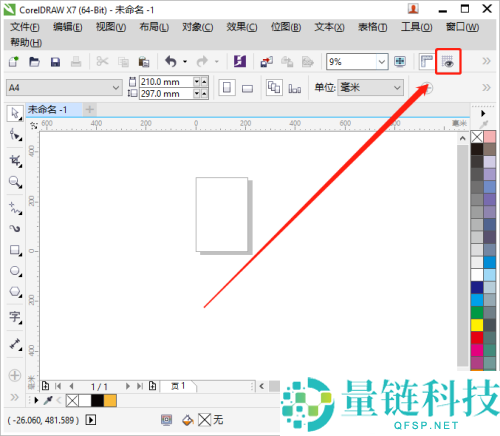Switch page to landscape orientation
The height and width of the screenshot is (436, 500).
[247, 88]
